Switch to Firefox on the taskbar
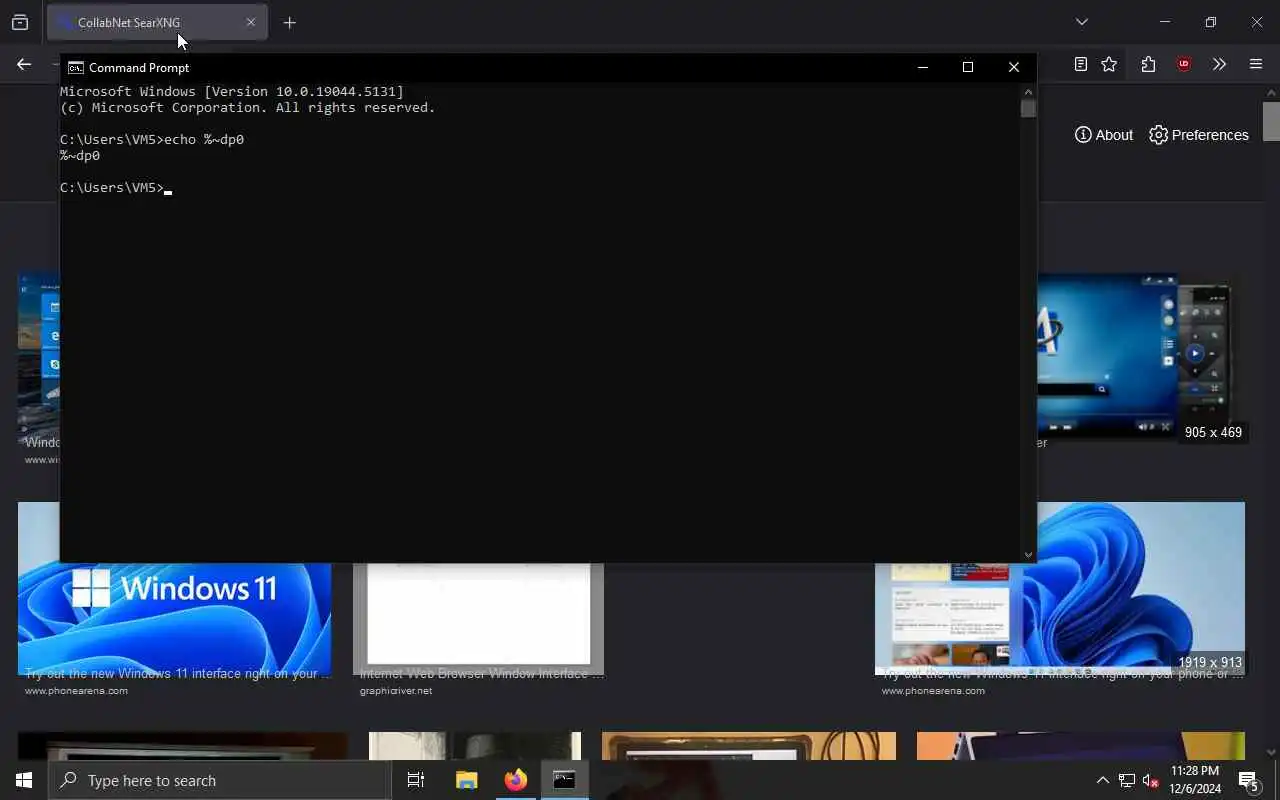Image resolution: width=1280 pixels, height=800 pixels. click(x=515, y=780)
